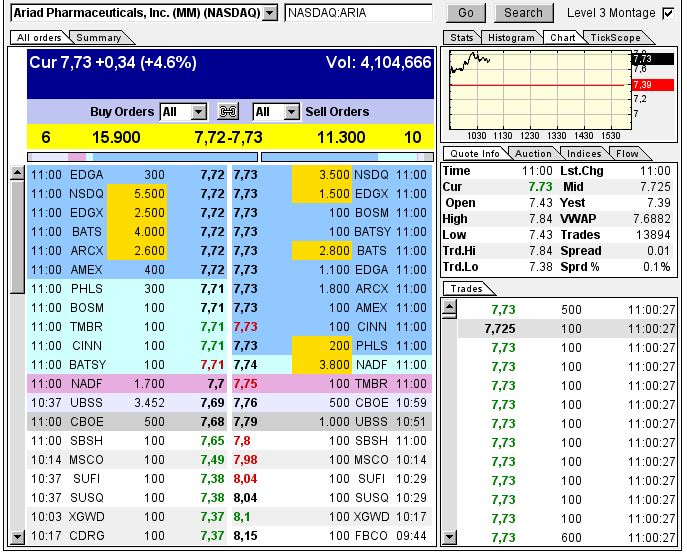Select the AMEX 400 buy order row
This screenshot has width=687, height=556.
(127, 270)
